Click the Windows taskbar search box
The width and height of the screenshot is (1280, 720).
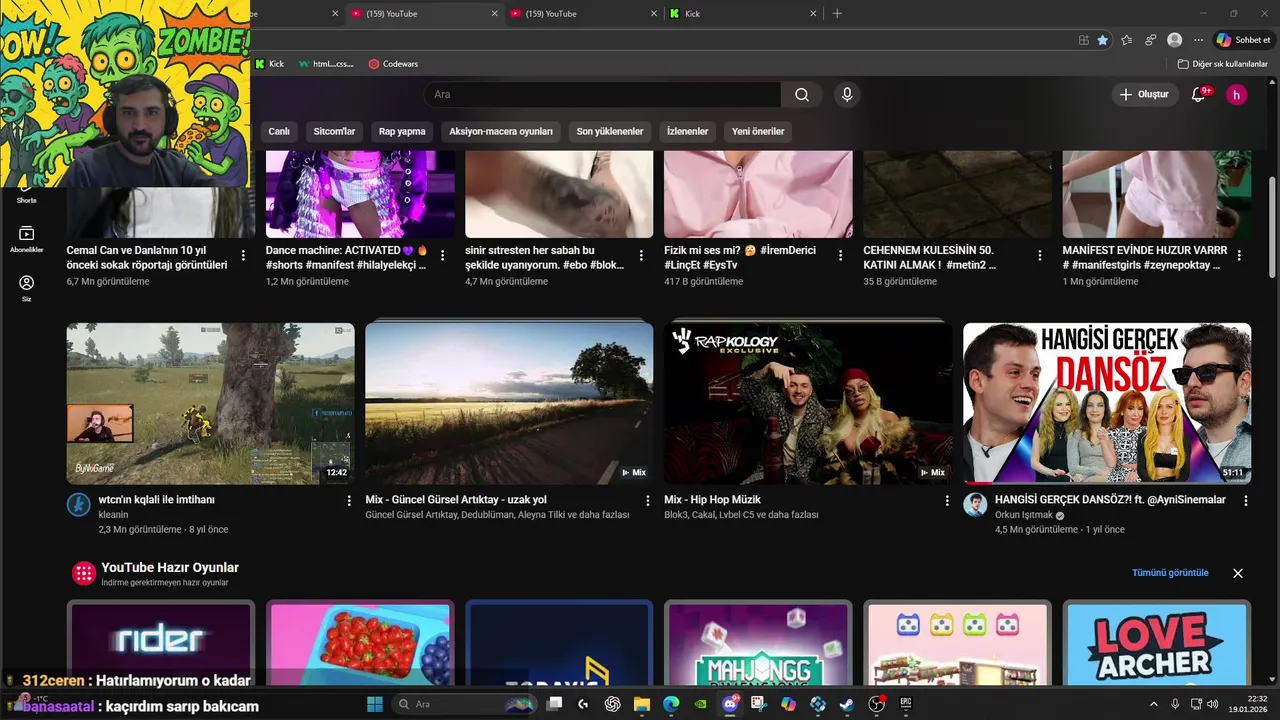tap(465, 704)
